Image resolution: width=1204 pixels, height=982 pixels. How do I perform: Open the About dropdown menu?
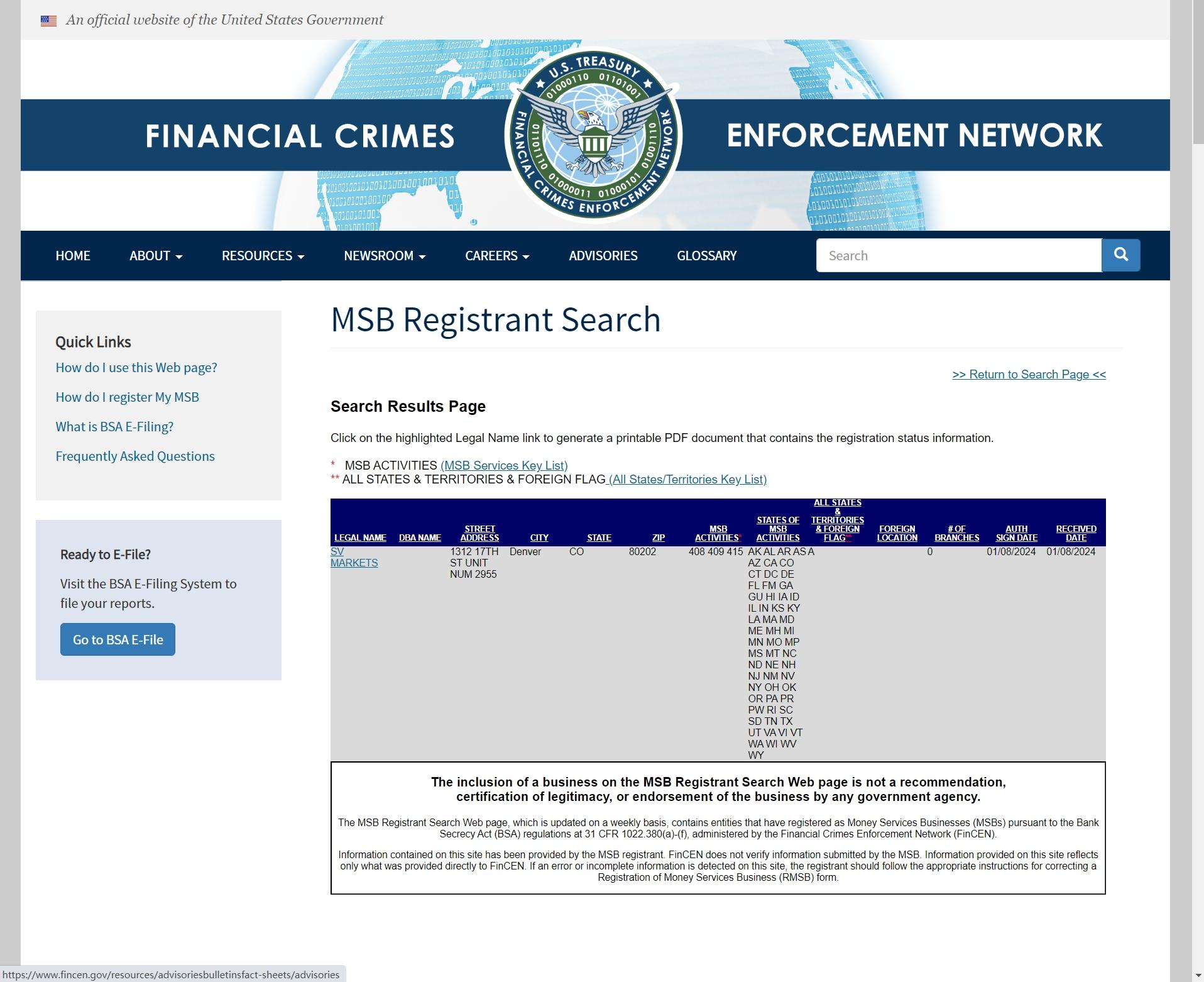click(156, 256)
